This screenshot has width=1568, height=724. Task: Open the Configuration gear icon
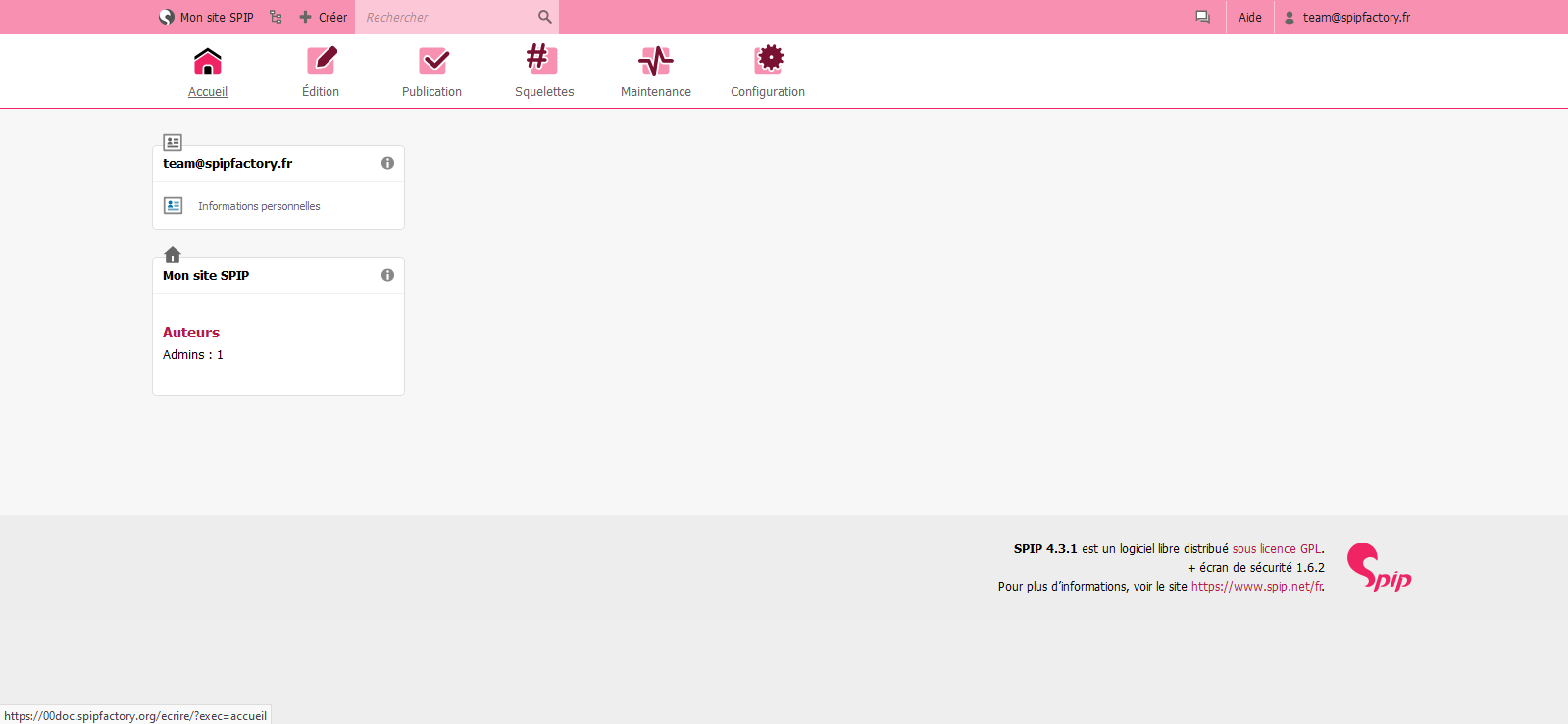[769, 59]
